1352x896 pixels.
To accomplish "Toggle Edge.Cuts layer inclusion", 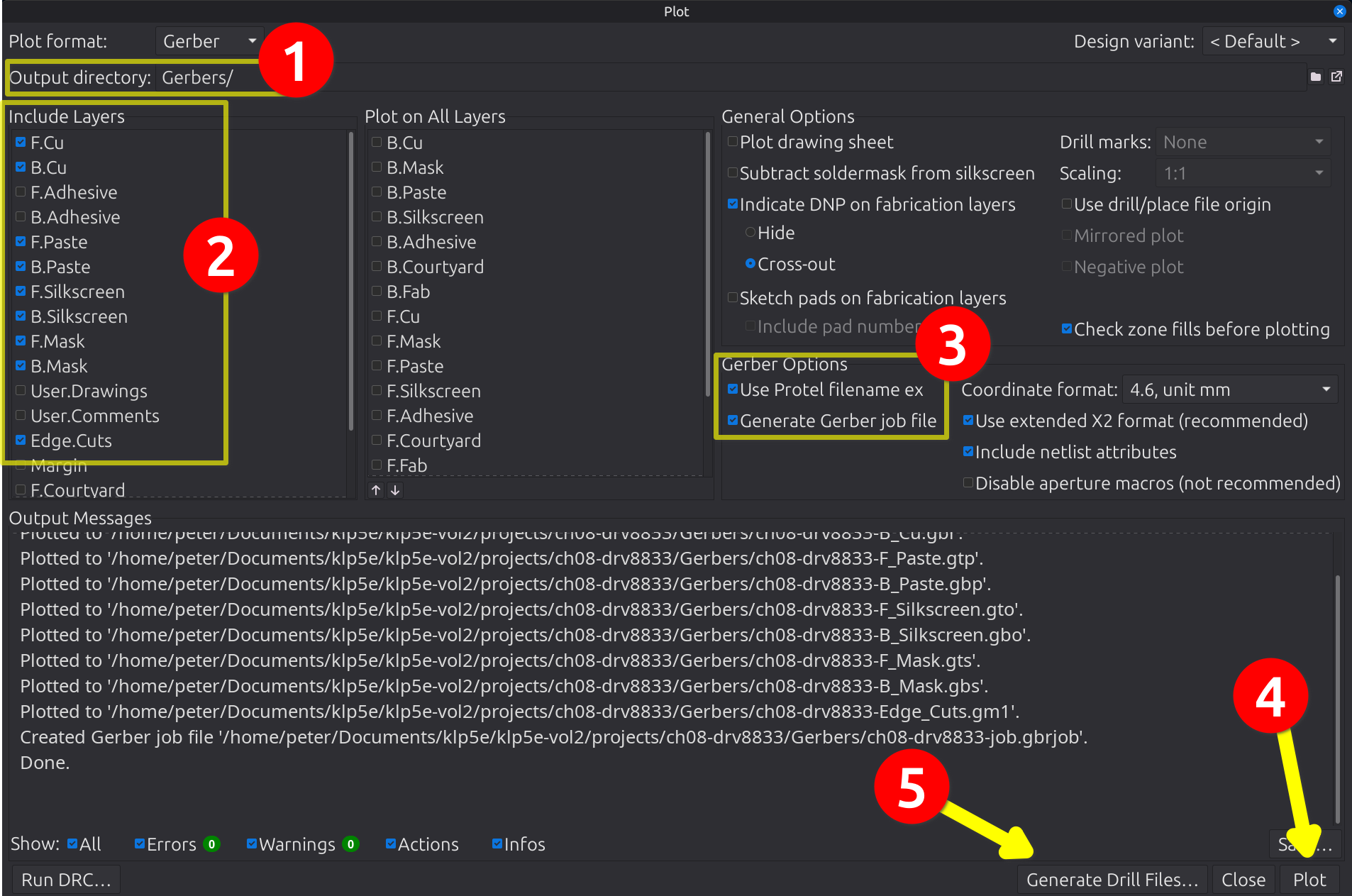I will (21, 441).
